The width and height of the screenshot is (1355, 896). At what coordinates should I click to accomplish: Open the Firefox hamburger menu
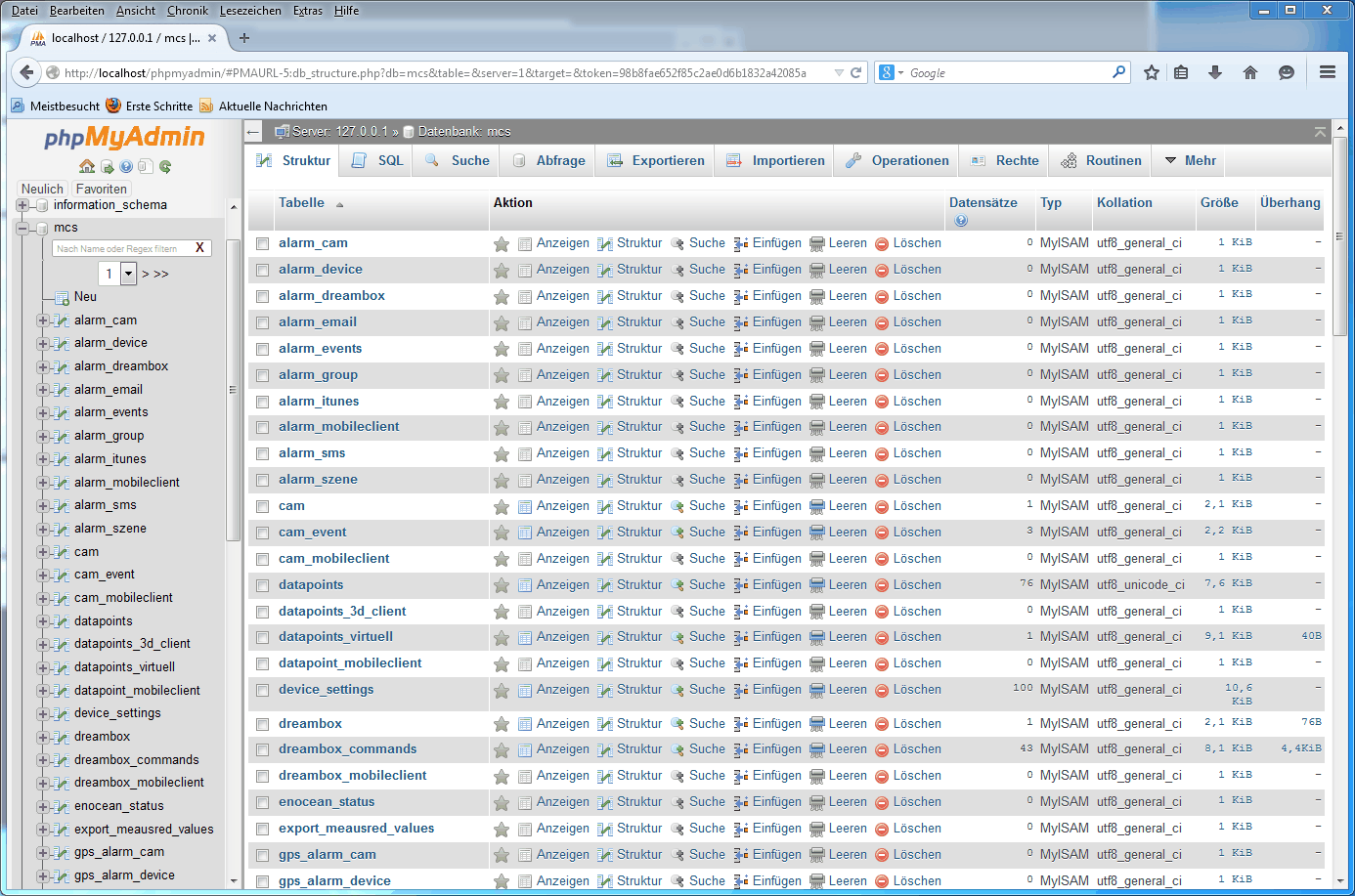pos(1328,72)
